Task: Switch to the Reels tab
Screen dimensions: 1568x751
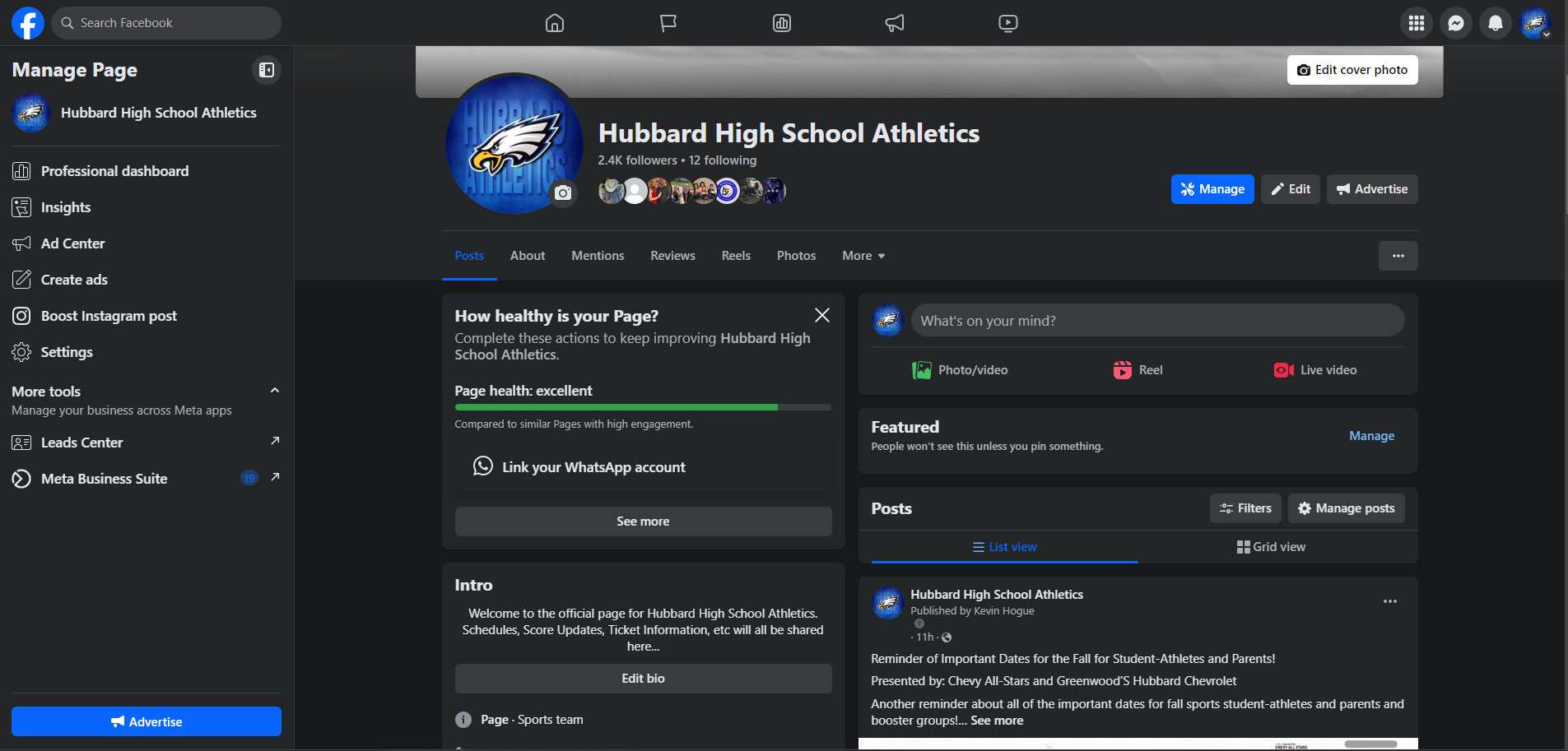Action: (x=736, y=256)
